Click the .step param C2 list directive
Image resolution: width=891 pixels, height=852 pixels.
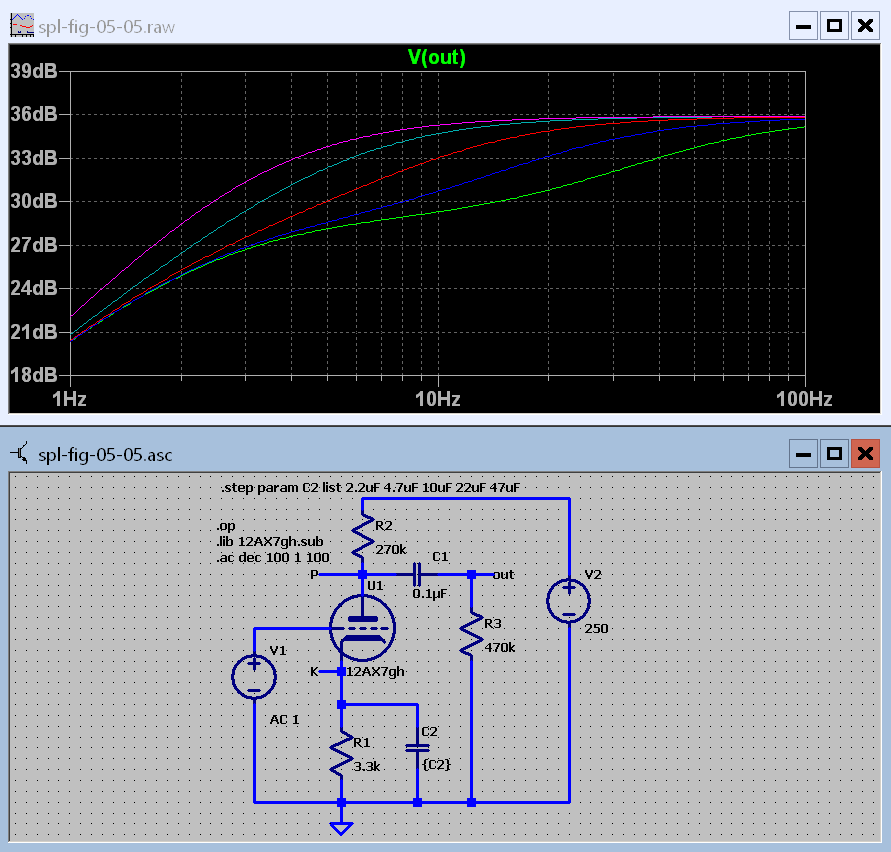(370, 488)
